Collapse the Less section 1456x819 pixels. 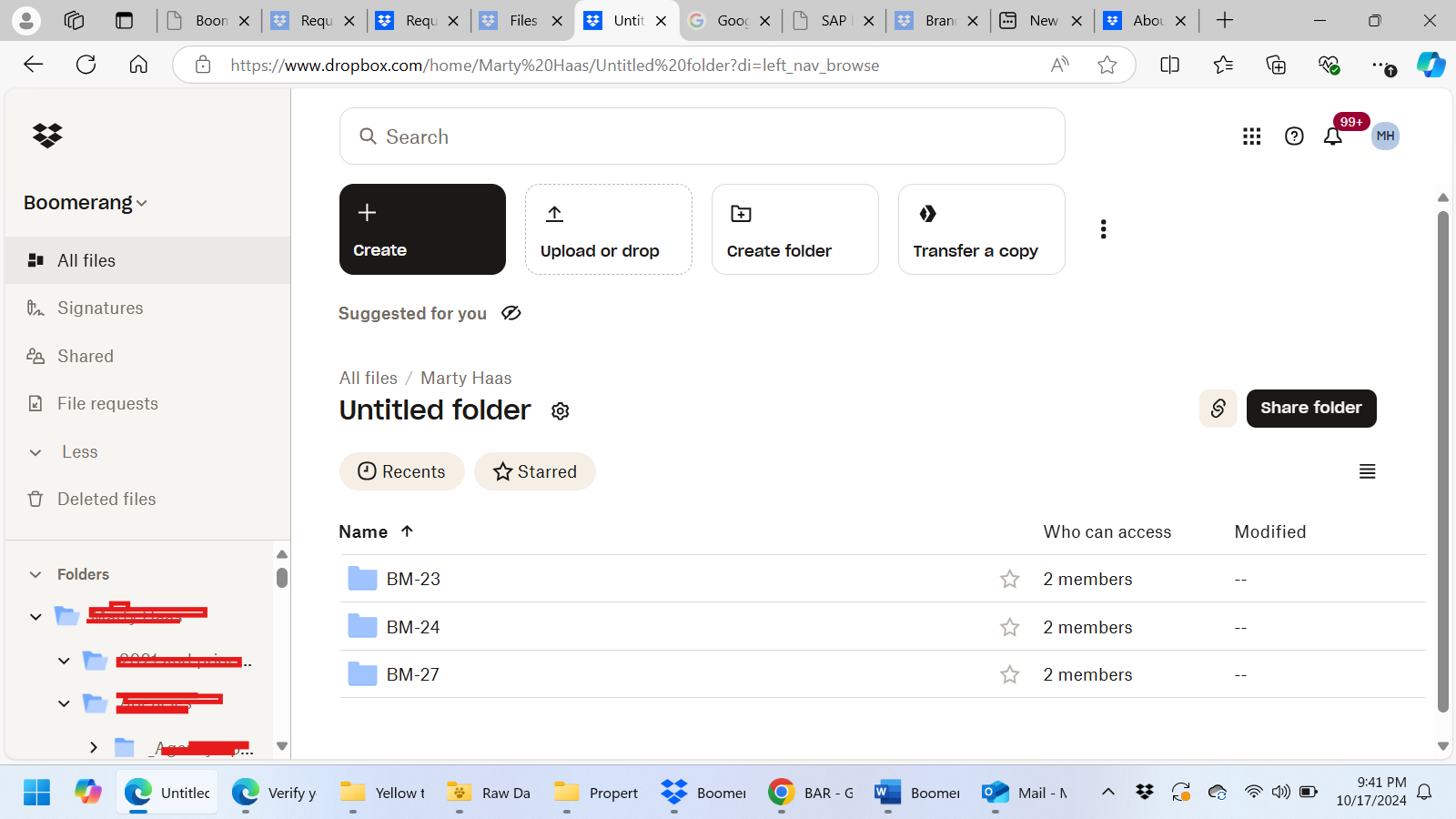pos(35,451)
